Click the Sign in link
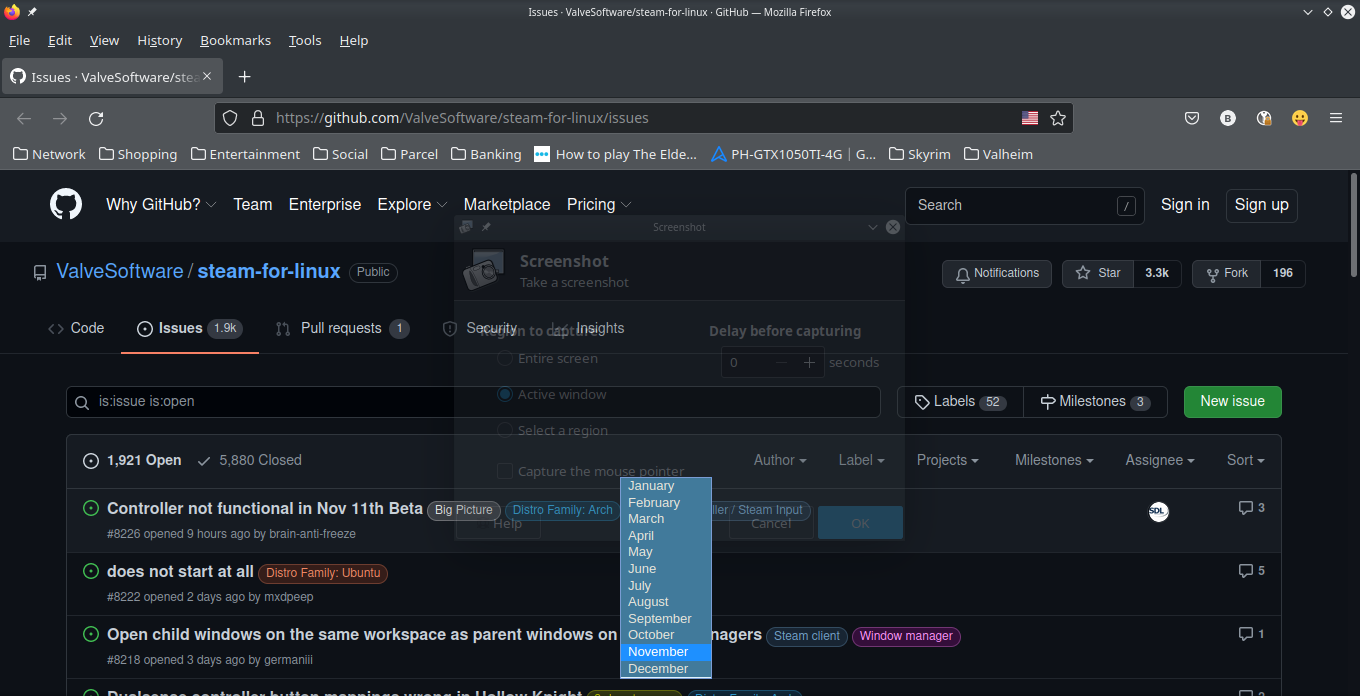 [x=1185, y=204]
